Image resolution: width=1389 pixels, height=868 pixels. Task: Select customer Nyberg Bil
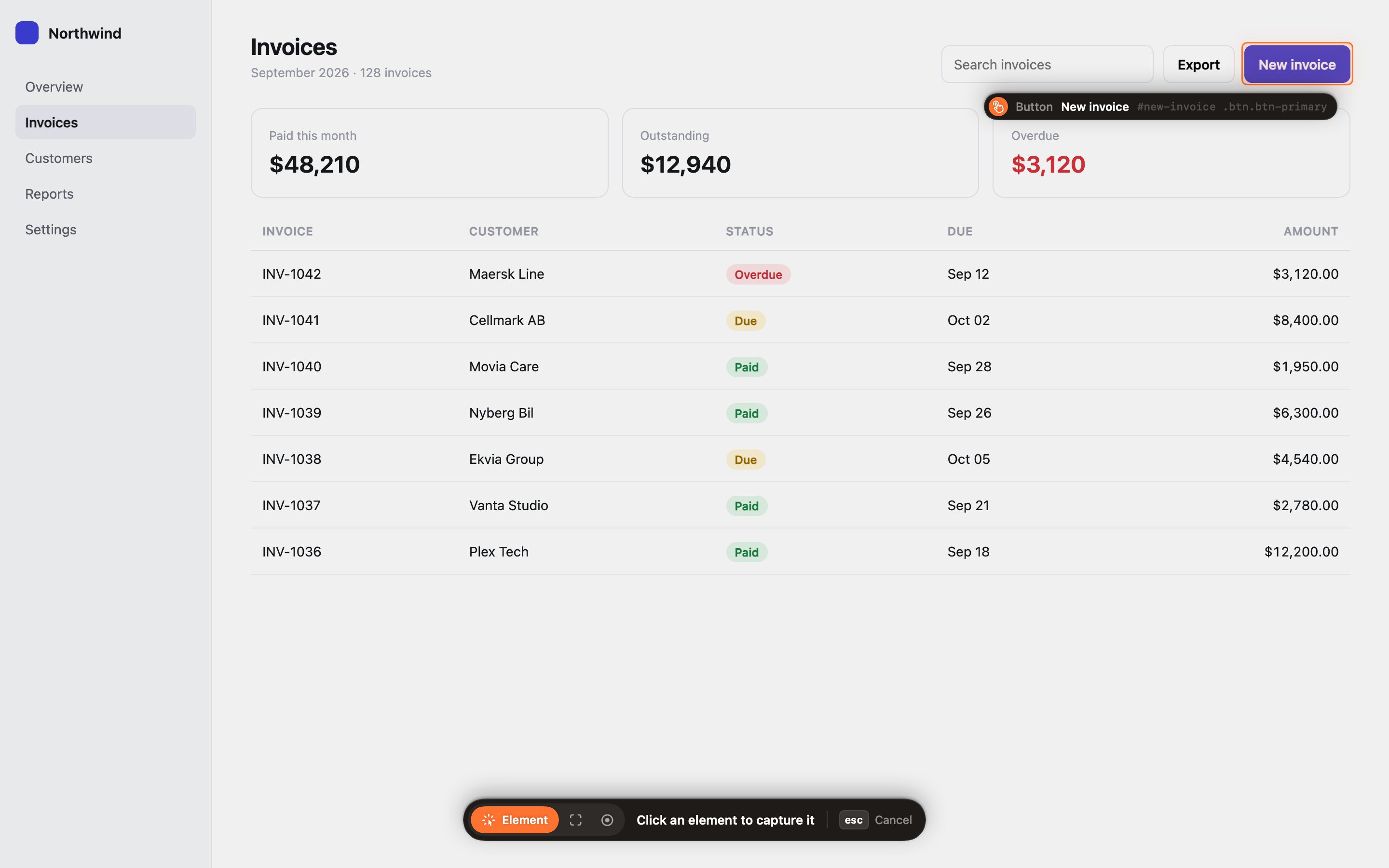pos(501,413)
